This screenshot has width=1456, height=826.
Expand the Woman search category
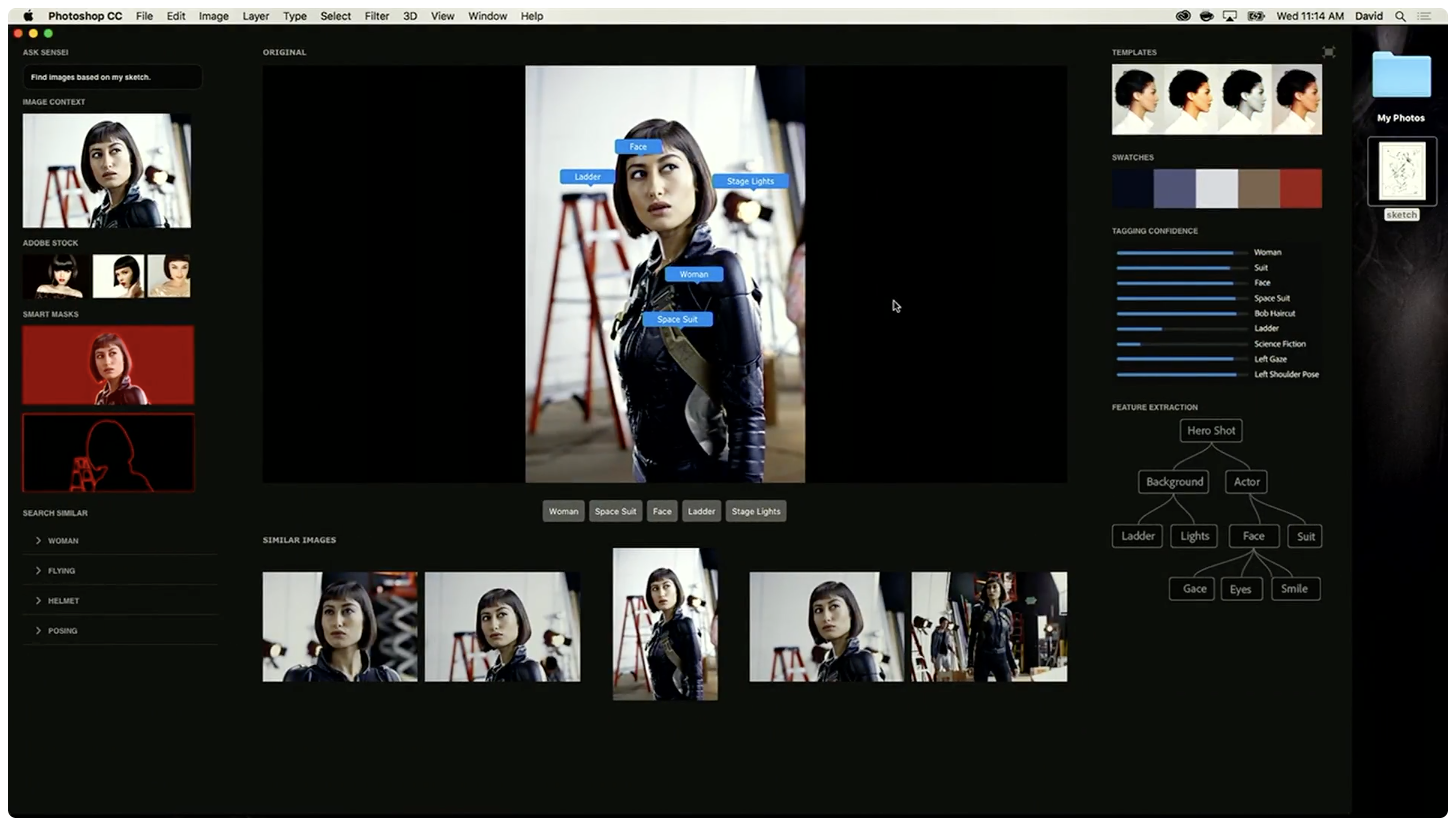(x=120, y=540)
